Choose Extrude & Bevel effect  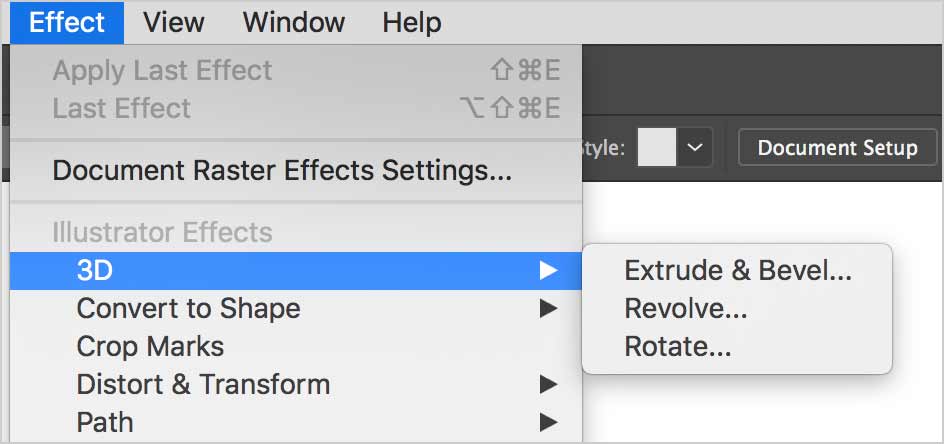737,270
